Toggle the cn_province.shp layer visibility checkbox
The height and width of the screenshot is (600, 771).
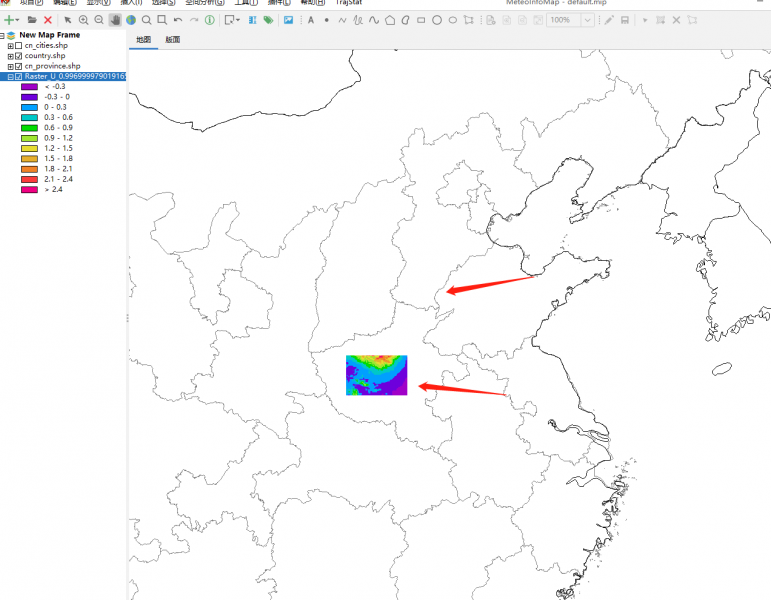pyautogui.click(x=19, y=66)
